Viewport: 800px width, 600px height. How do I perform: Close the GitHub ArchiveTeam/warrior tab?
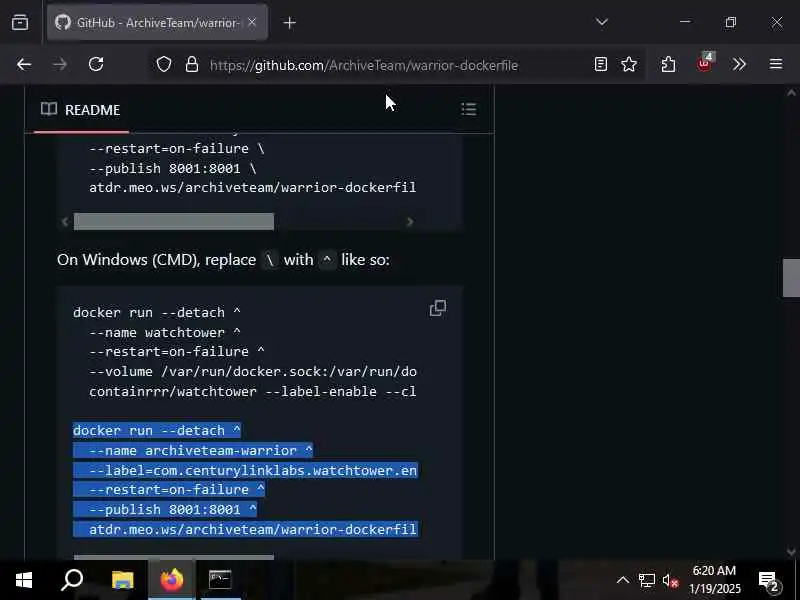click(252, 22)
